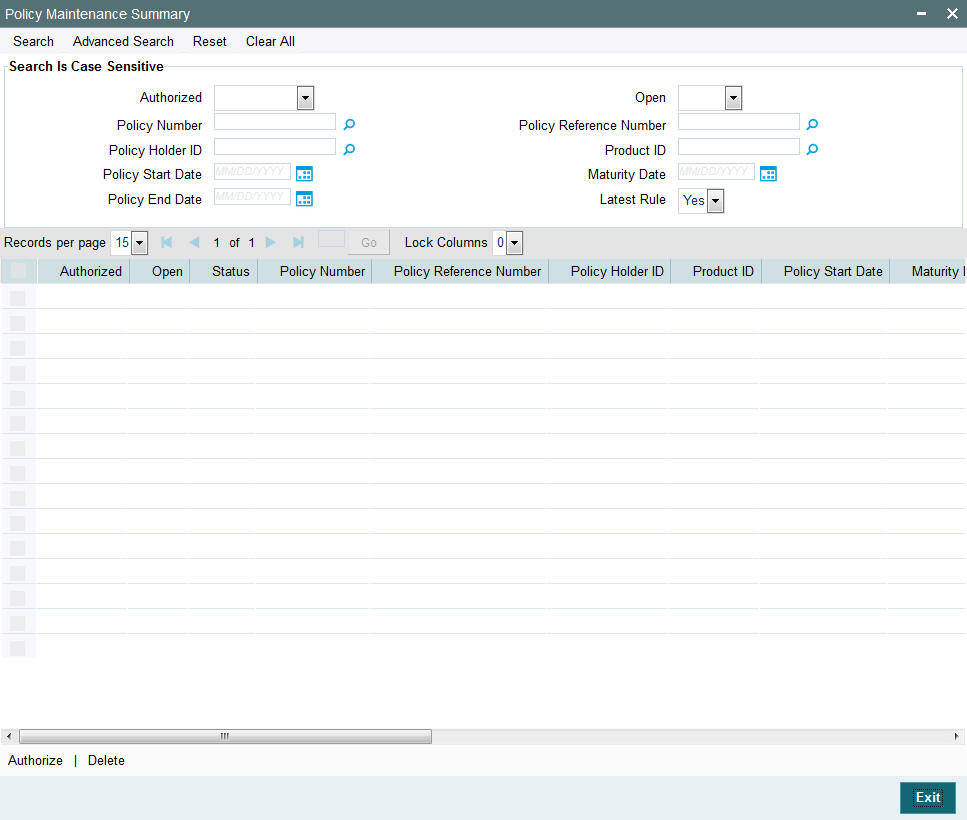Expand the Records per page dropdown
The width and height of the screenshot is (967, 820).
140,243
